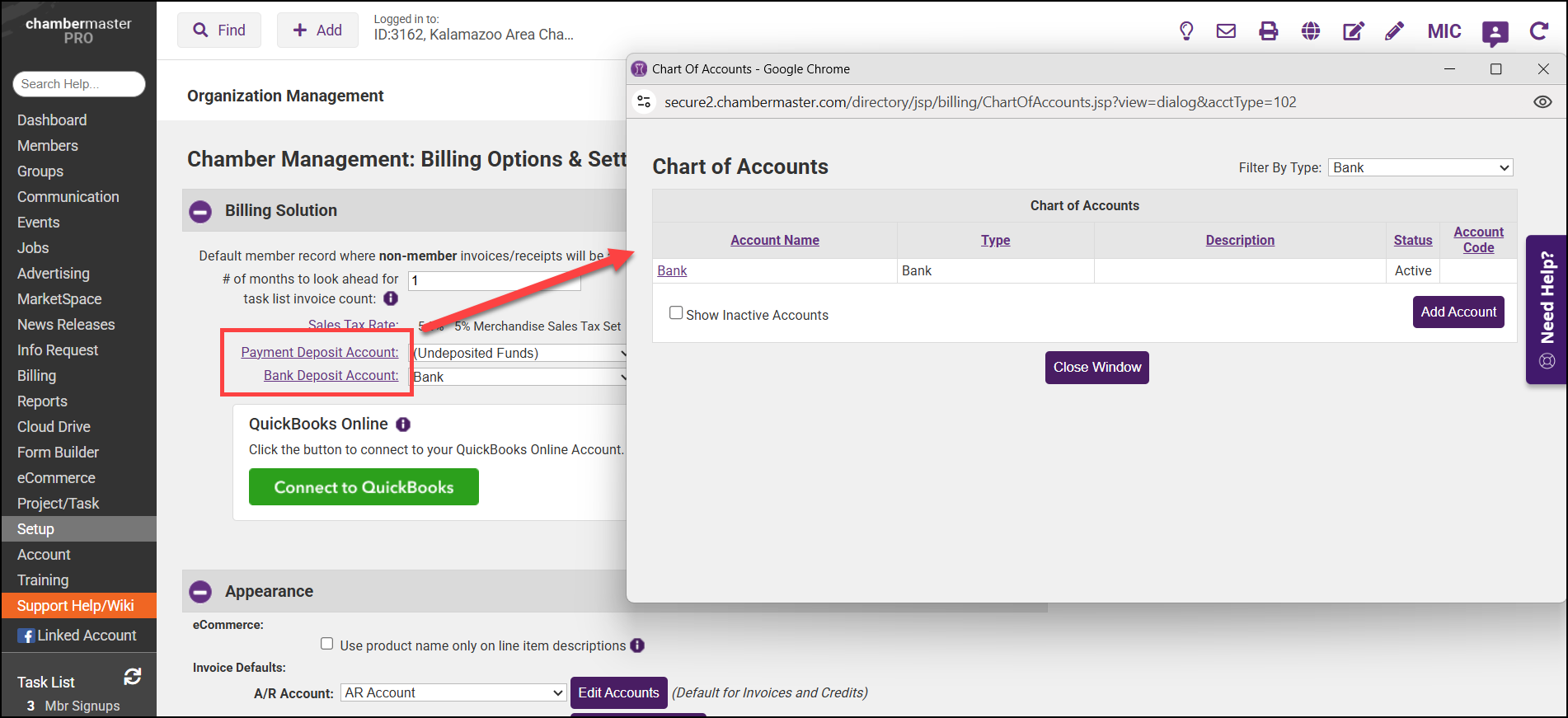Open Reports in the left sidebar
The width and height of the screenshot is (1568, 718).
point(42,401)
